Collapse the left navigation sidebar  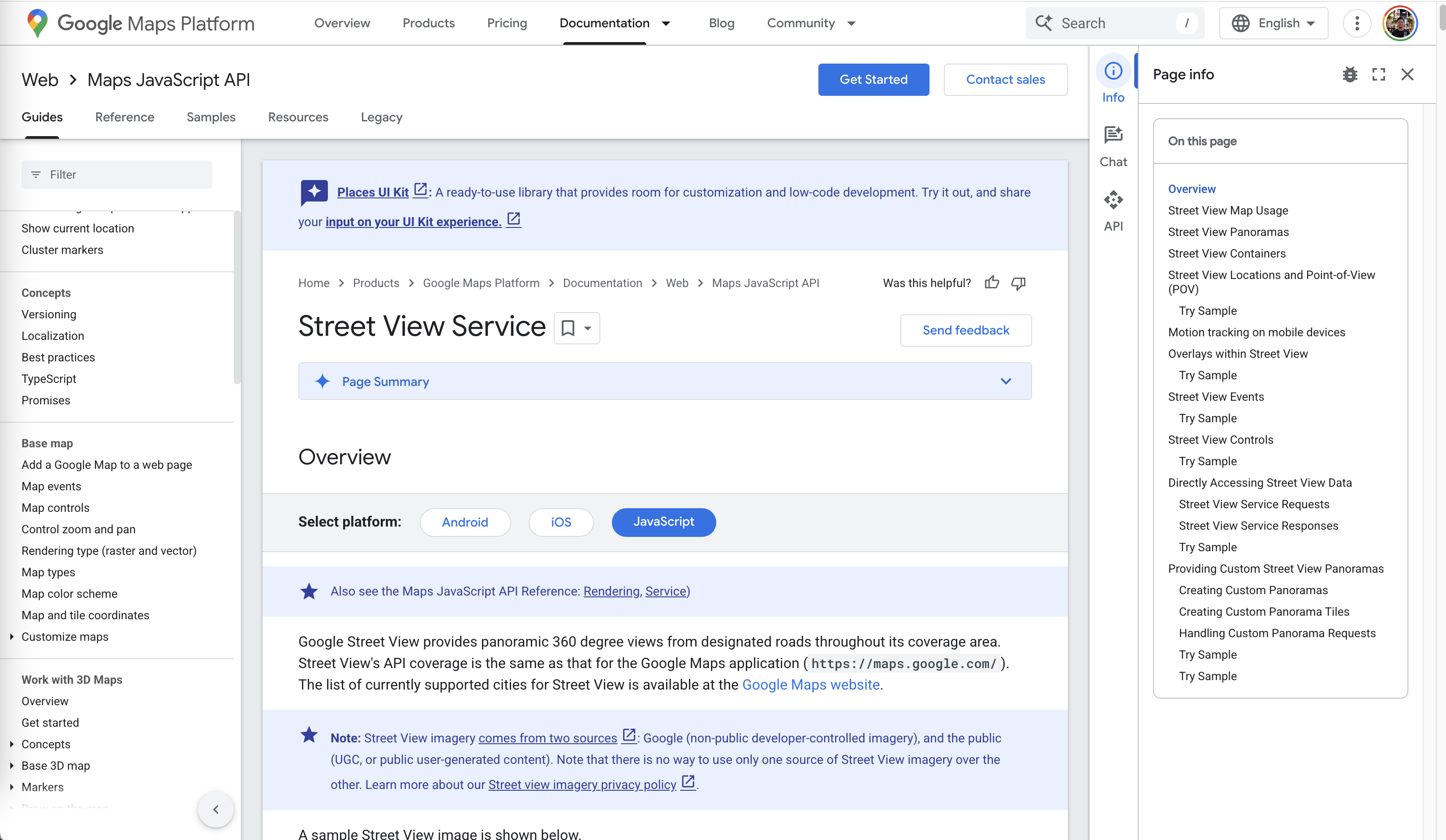[216, 809]
